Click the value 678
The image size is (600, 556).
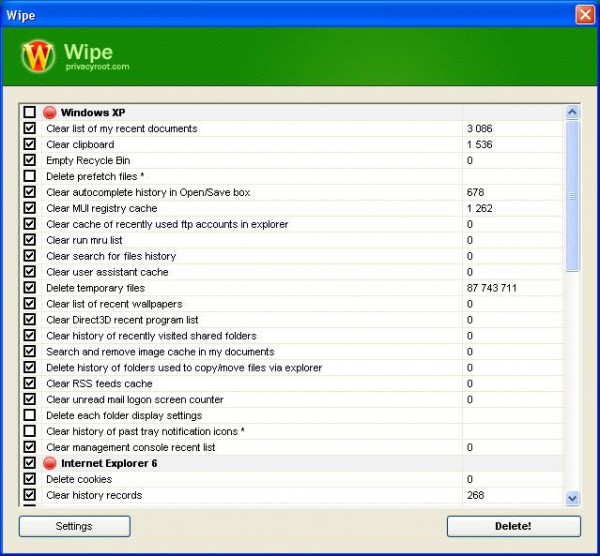click(x=475, y=192)
